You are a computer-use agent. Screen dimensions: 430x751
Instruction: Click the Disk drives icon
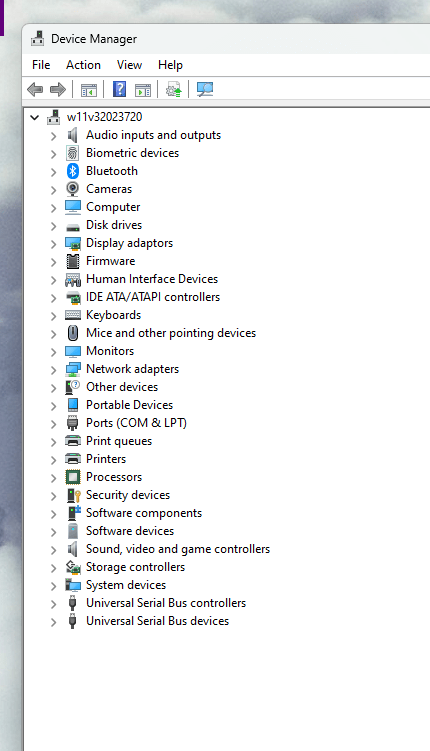point(73,226)
